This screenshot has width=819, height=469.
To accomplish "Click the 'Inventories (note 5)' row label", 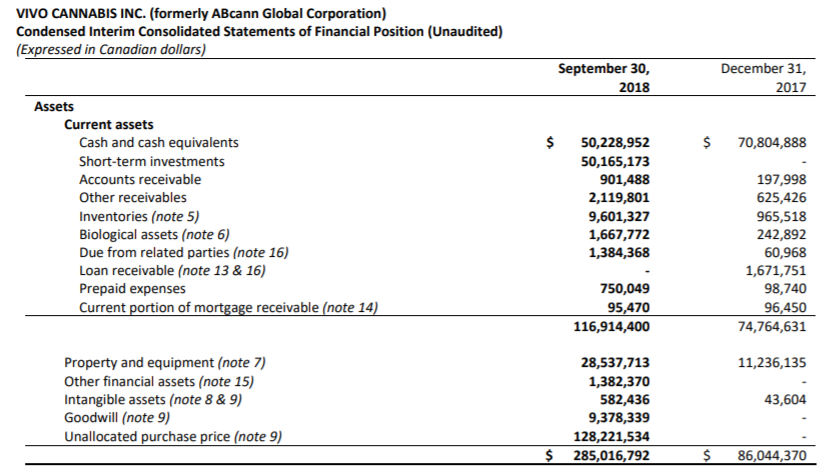I will (139, 216).
